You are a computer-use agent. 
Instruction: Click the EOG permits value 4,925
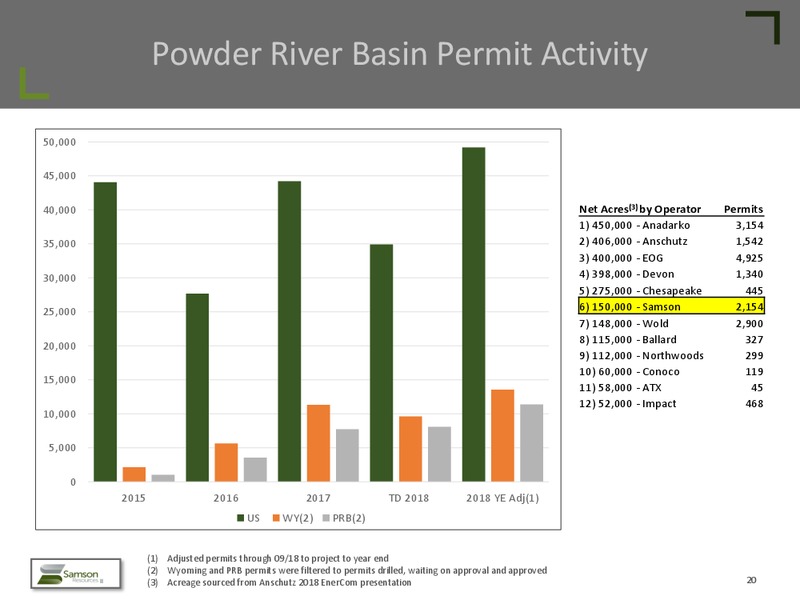[x=749, y=258]
